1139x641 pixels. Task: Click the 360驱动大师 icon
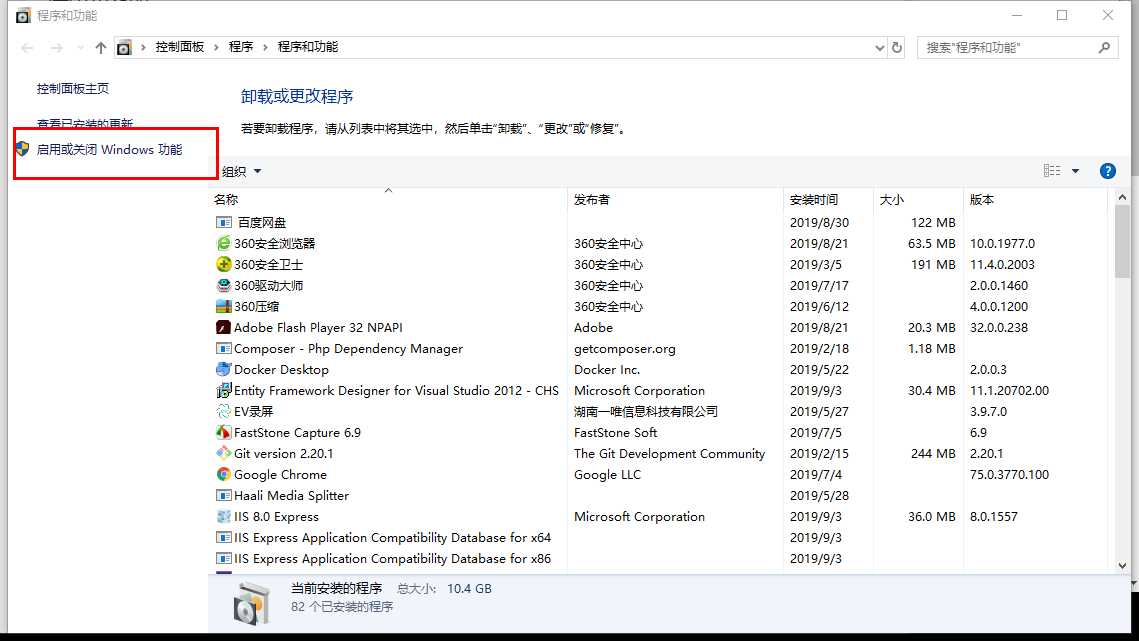tap(224, 286)
